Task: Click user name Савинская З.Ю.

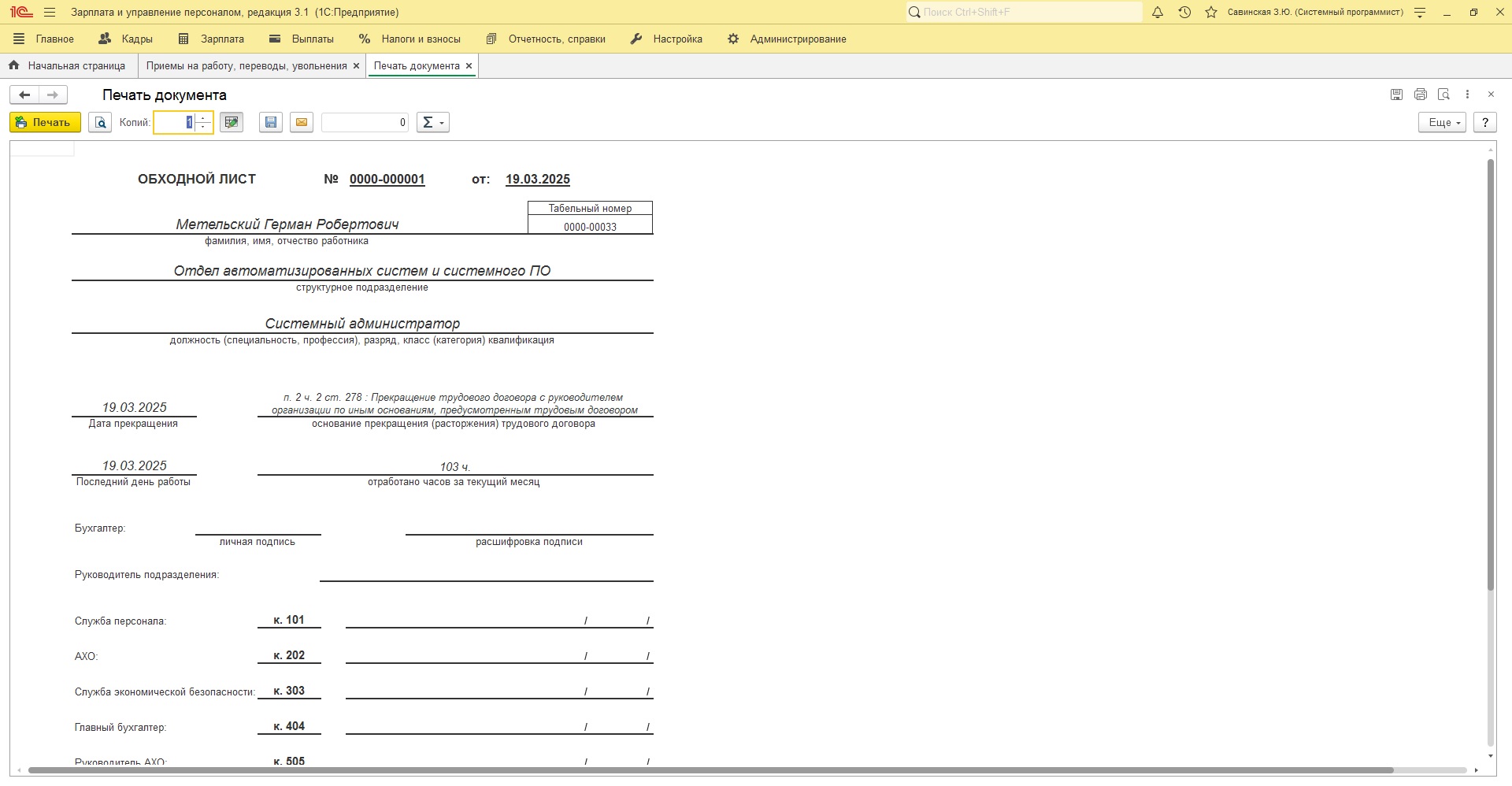Action: 1315,13
